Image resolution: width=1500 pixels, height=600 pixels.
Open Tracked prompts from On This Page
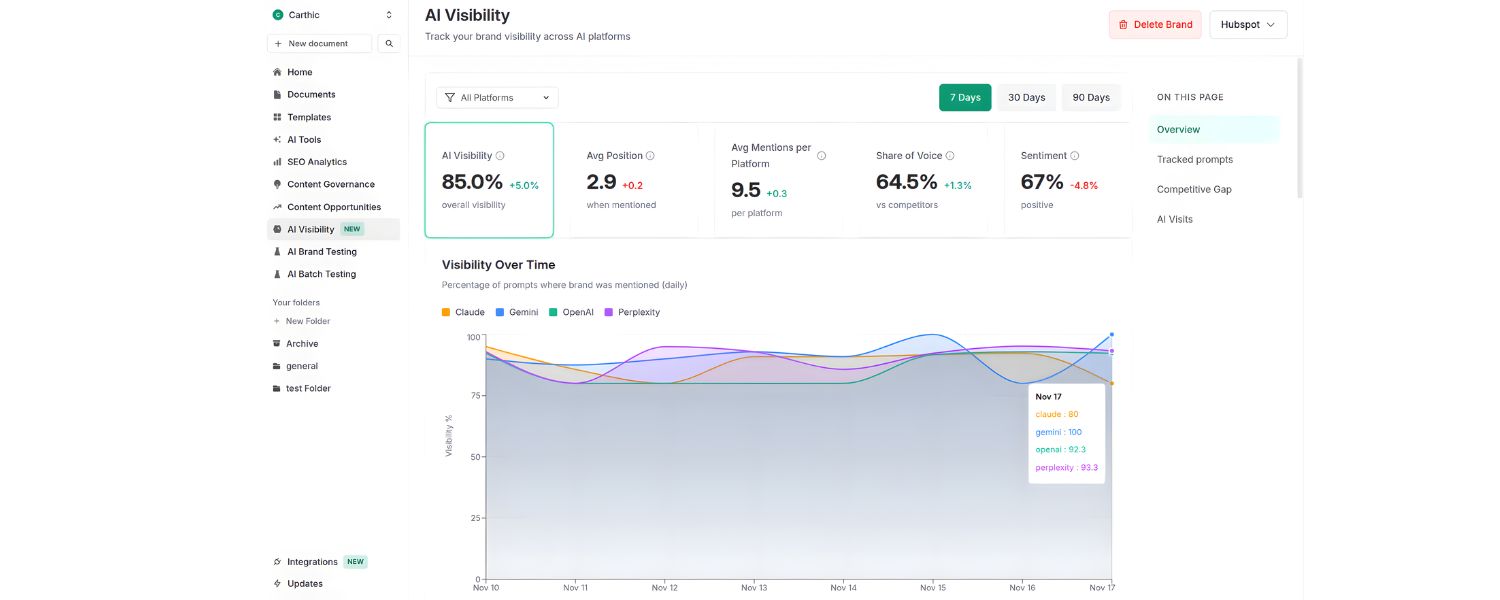(1195, 159)
